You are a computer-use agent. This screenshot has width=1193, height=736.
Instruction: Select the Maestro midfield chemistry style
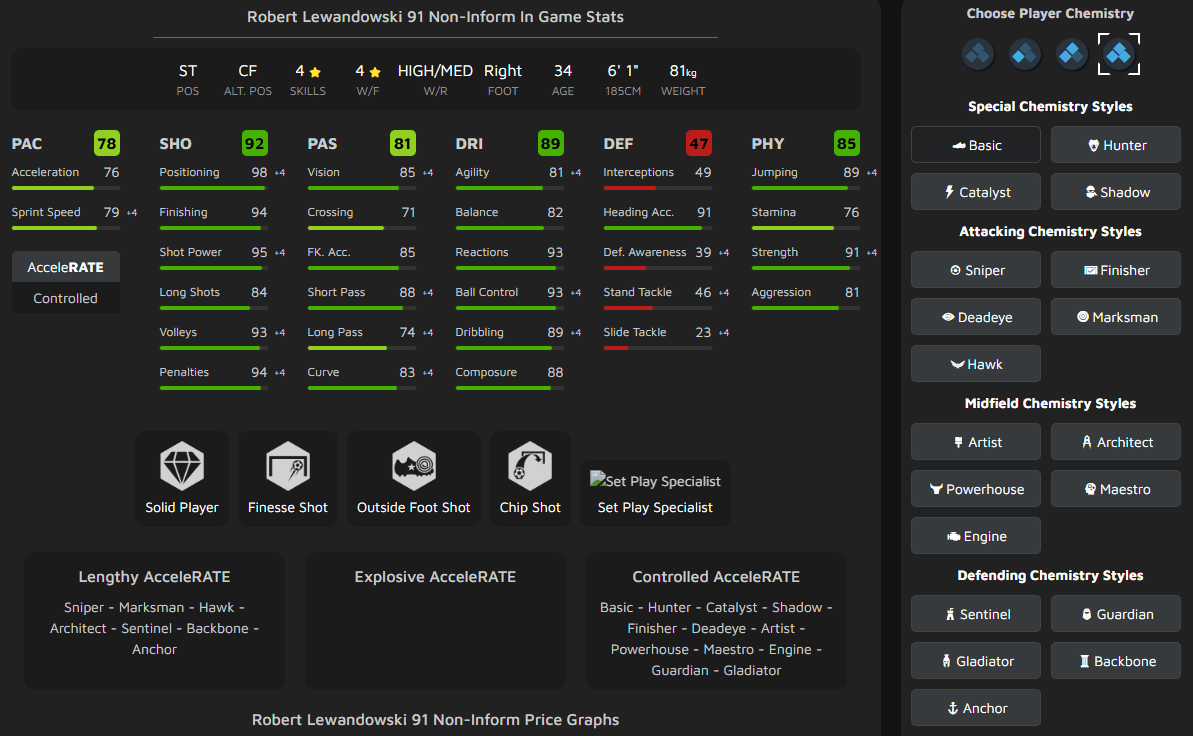(x=1115, y=488)
